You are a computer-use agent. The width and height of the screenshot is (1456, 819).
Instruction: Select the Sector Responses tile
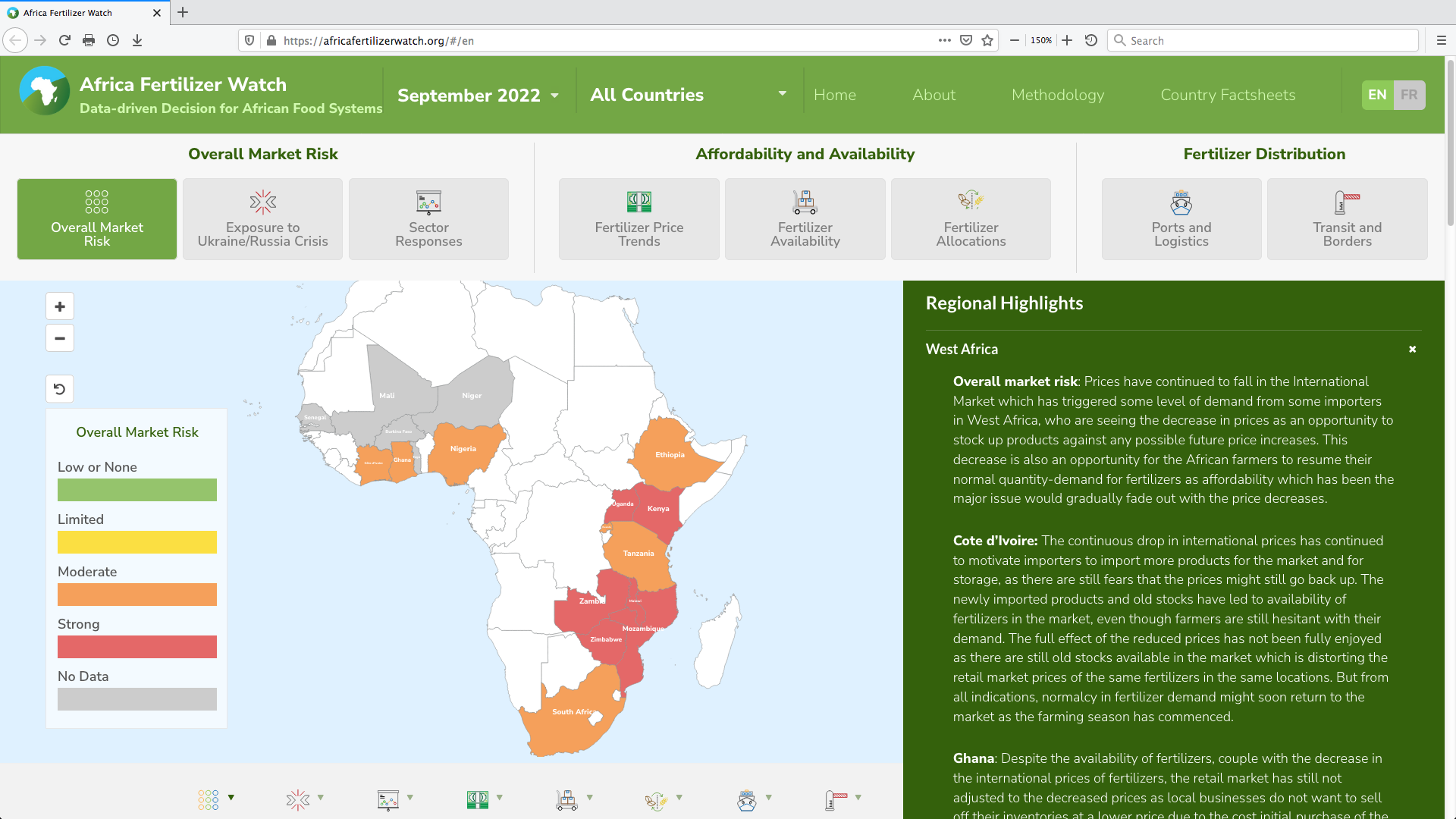coord(428,219)
